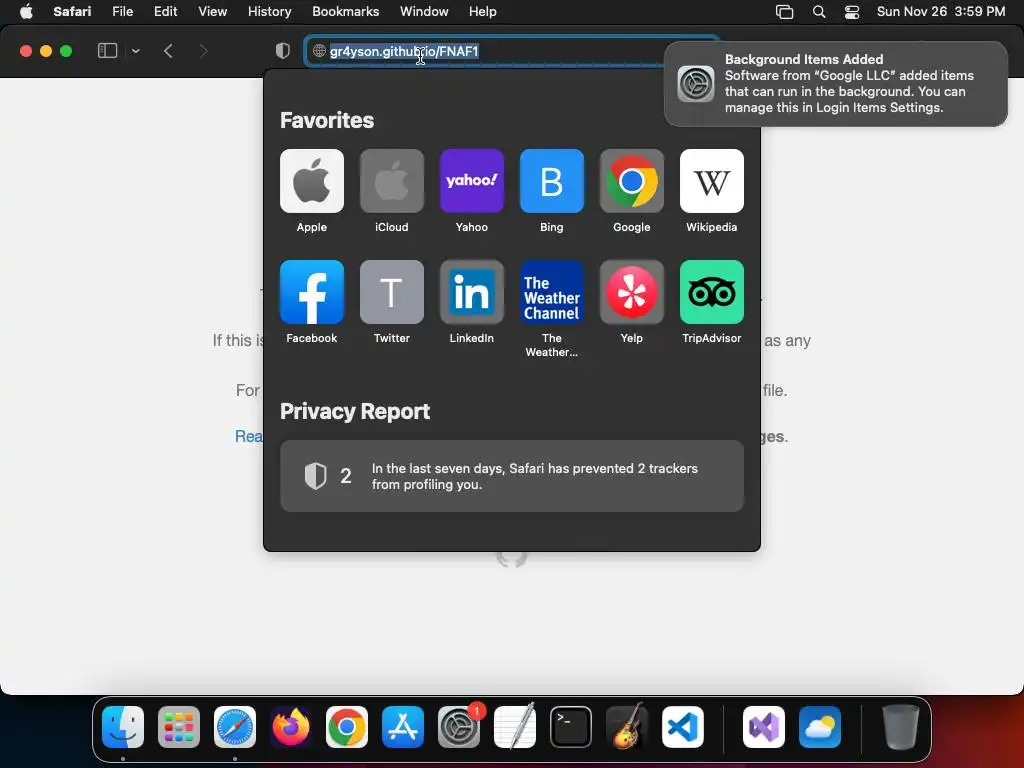
Task: Open the Window menu
Action: click(424, 12)
